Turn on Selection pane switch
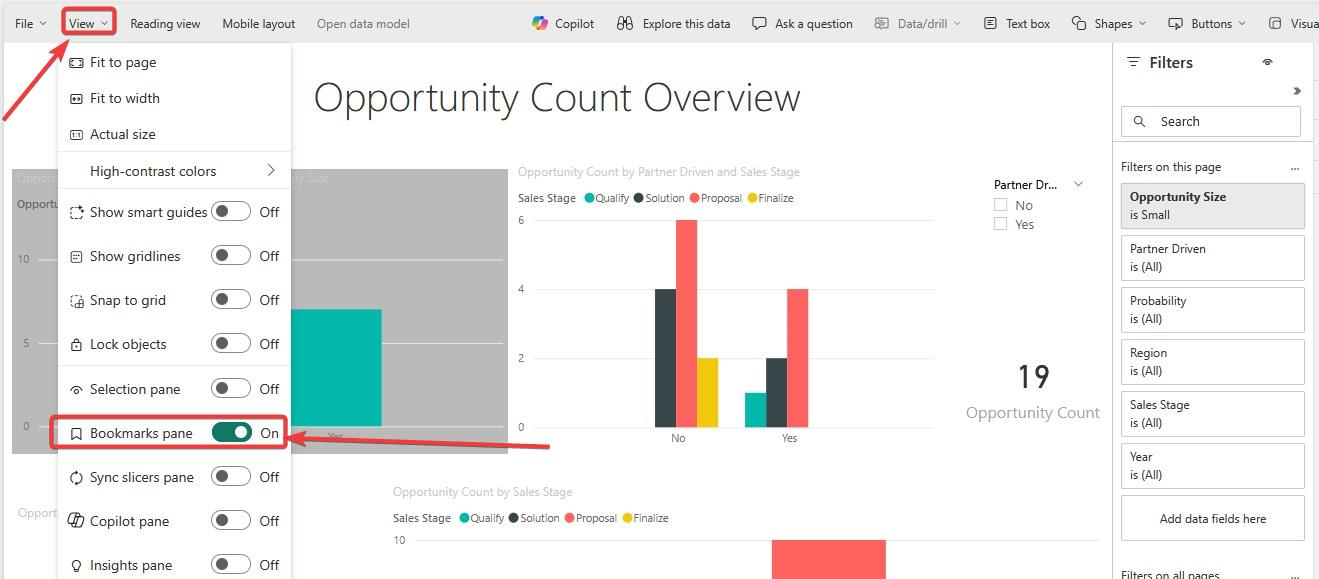Image resolution: width=1319 pixels, height=579 pixels. click(x=231, y=389)
